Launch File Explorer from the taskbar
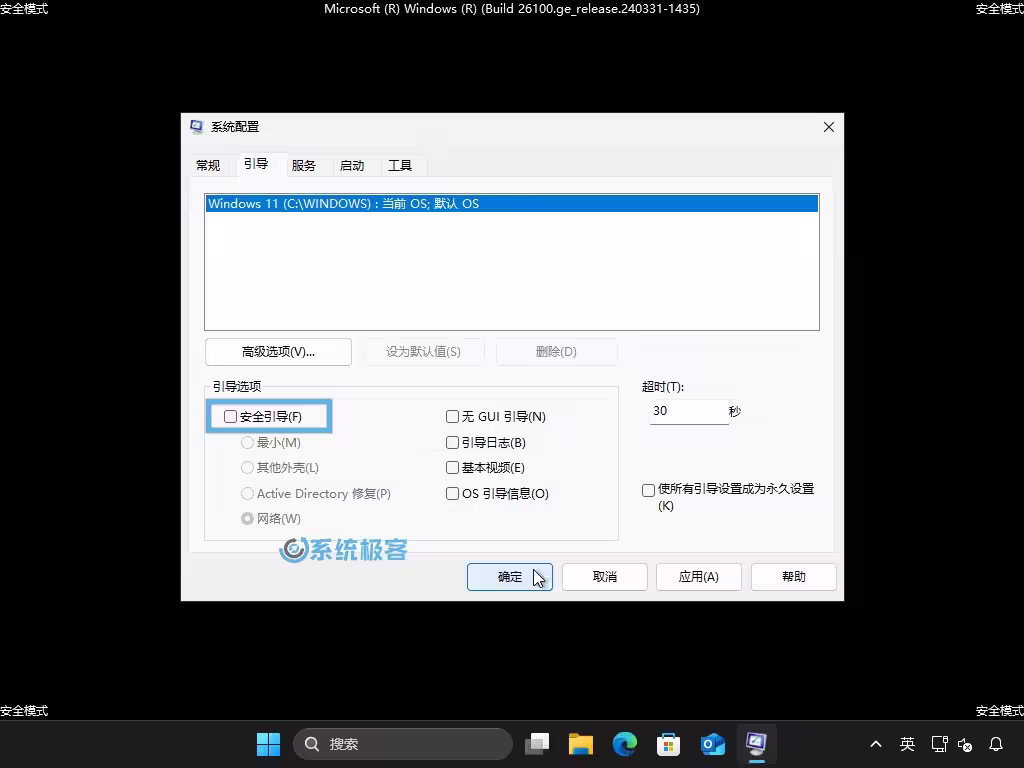The height and width of the screenshot is (768, 1024). click(x=581, y=744)
